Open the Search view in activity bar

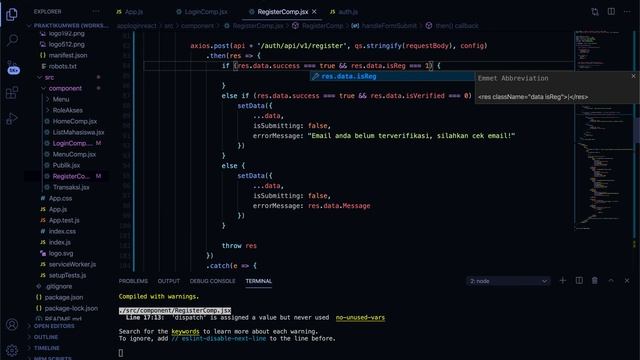12,40
